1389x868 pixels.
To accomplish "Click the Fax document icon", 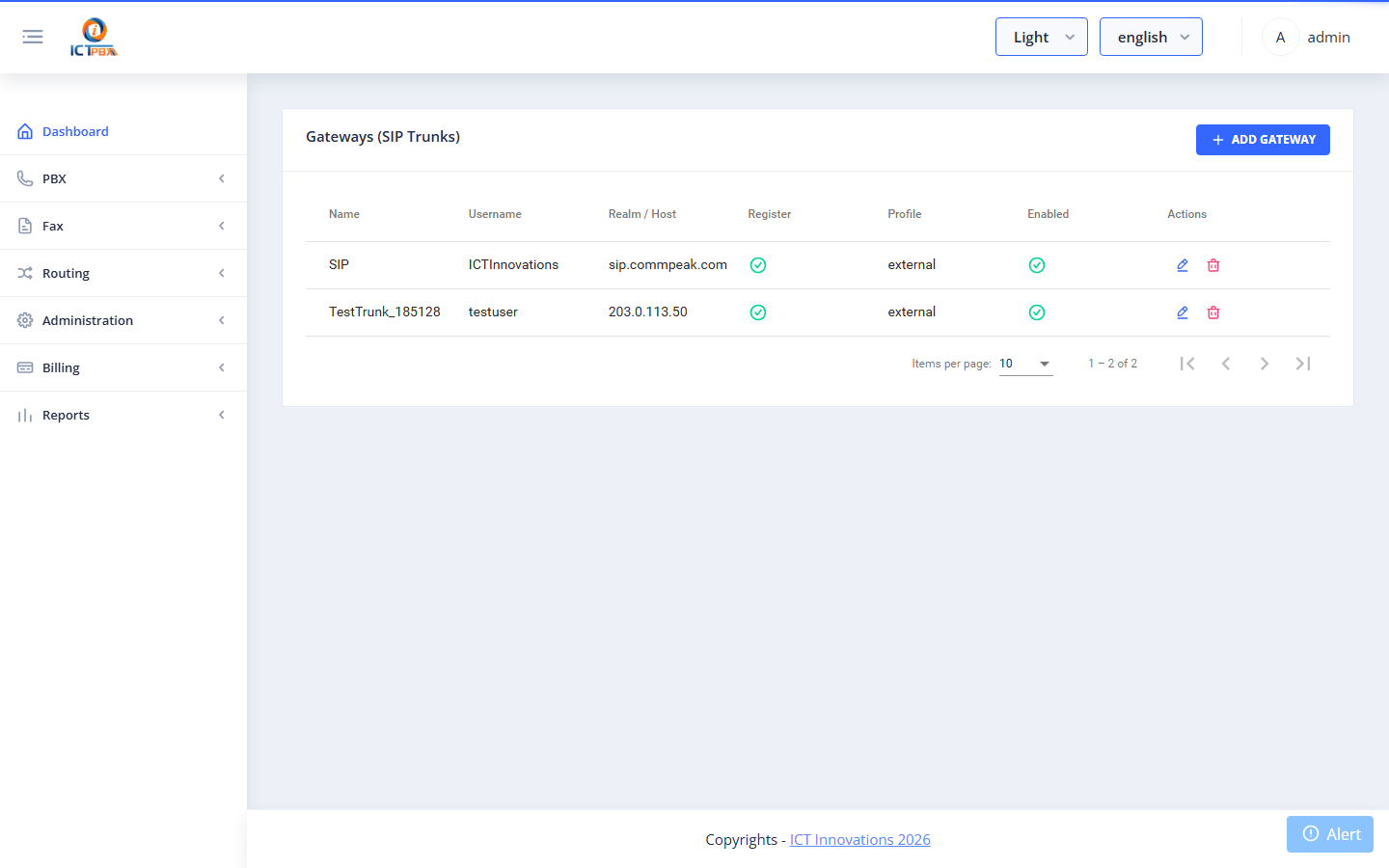I will coord(25,226).
